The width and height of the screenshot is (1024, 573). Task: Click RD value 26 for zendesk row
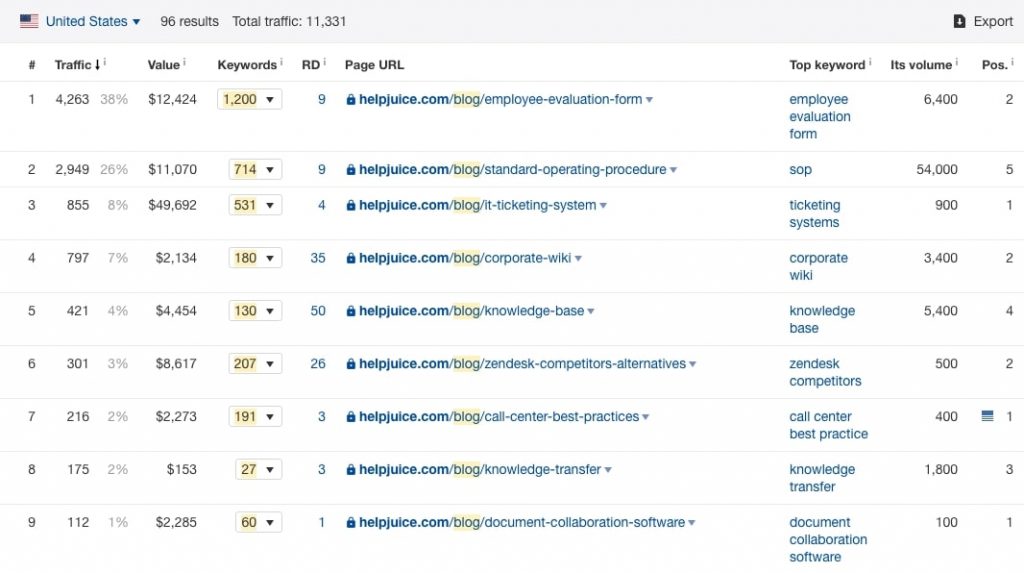coord(317,364)
